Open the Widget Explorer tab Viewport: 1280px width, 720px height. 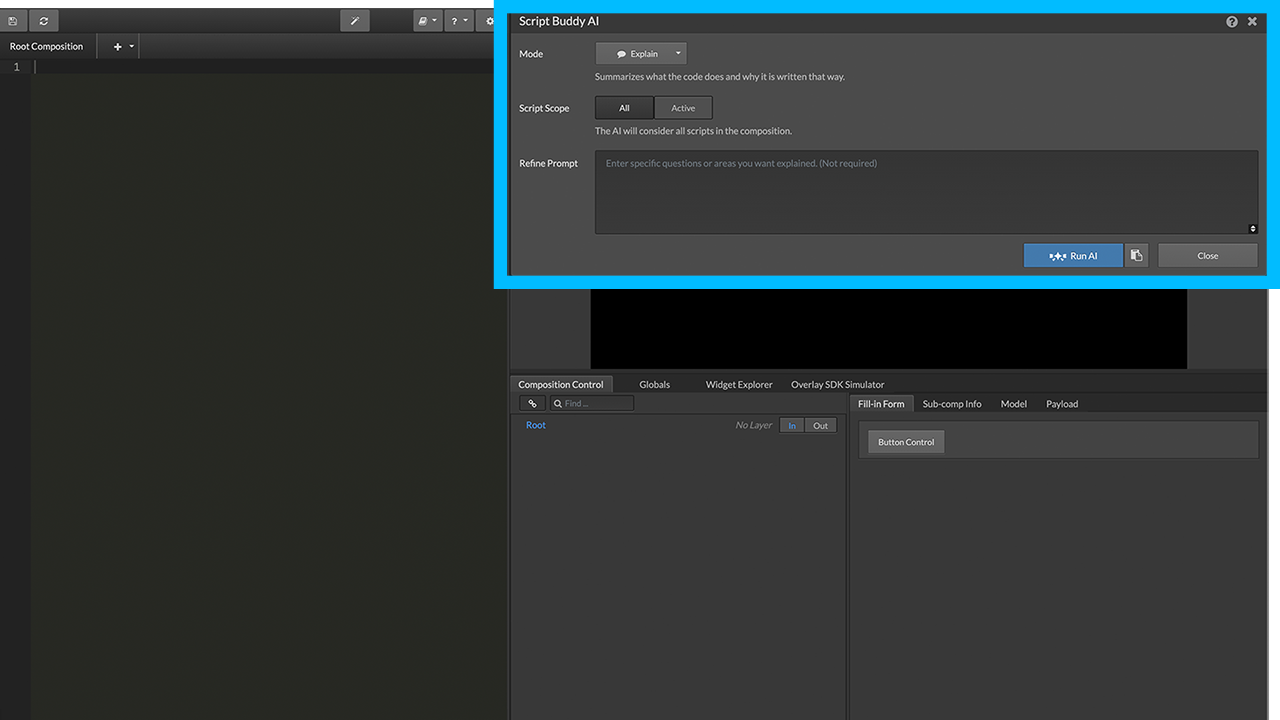739,384
